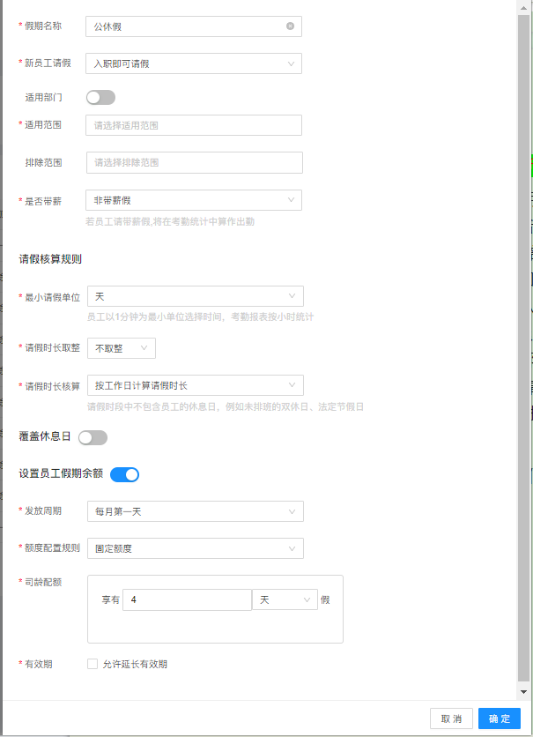Click the 排除范围 input field
Image resolution: width=534 pixels, height=737 pixels.
tap(195, 163)
